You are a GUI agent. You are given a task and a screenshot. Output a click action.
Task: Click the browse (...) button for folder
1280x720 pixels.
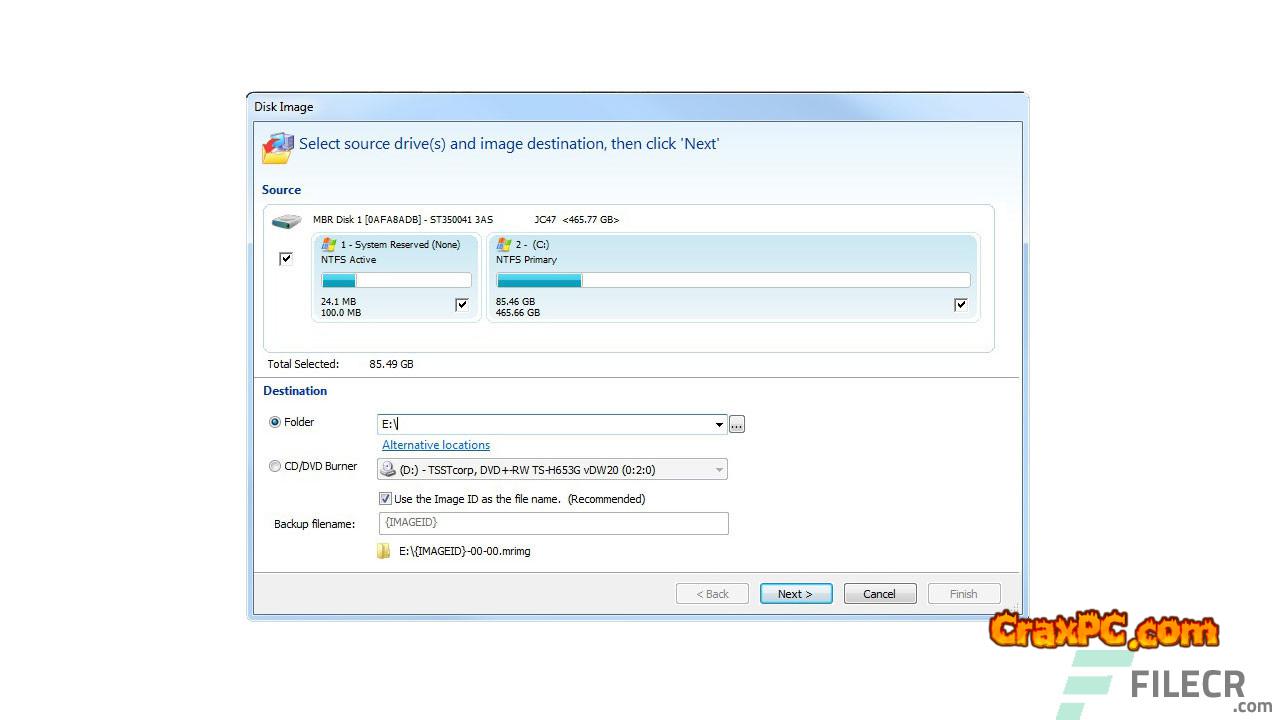click(x=737, y=425)
